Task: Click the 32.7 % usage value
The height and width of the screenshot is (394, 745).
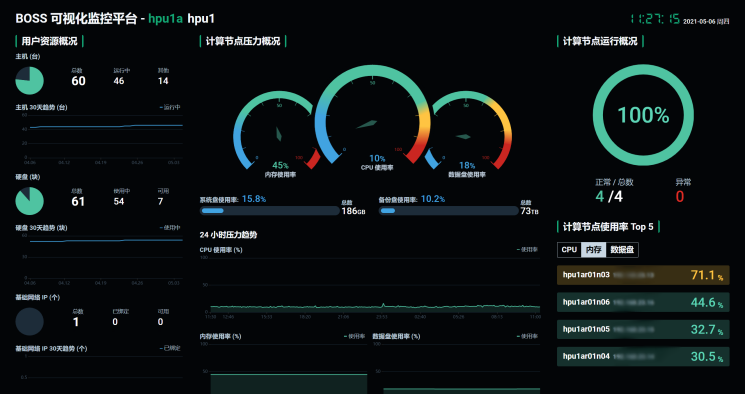Action: (x=707, y=329)
